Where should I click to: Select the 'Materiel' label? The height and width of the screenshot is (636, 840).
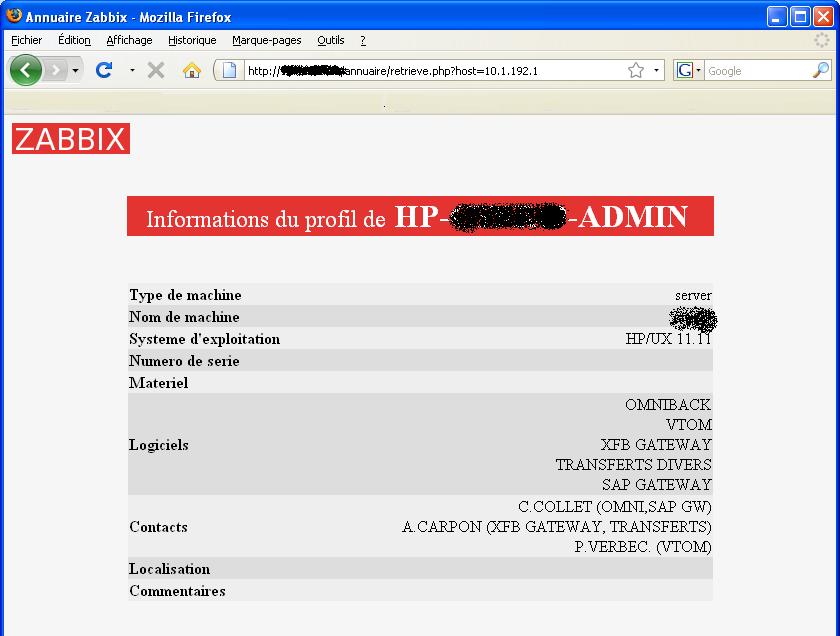(x=159, y=383)
